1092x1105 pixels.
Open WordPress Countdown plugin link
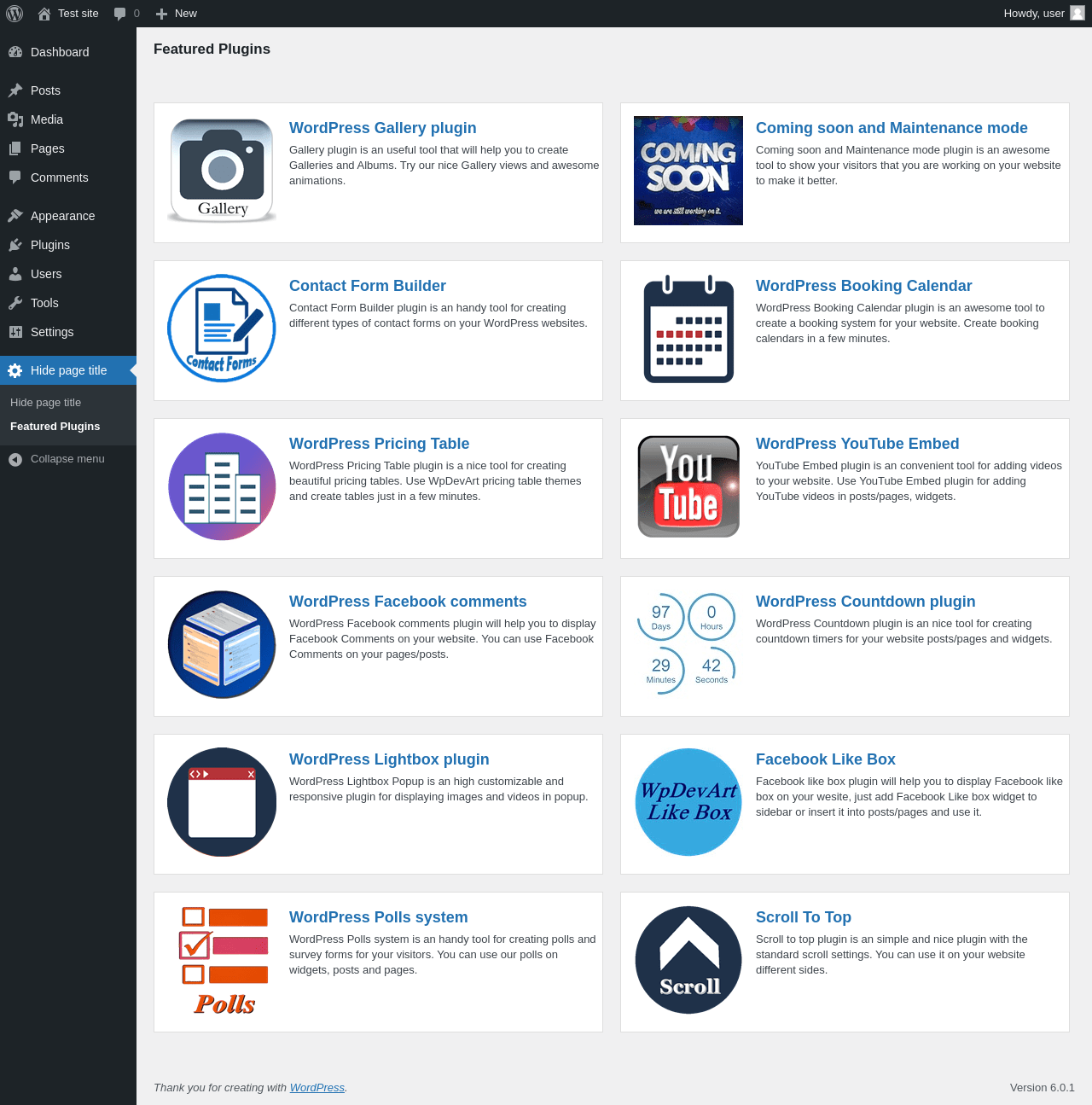click(866, 602)
